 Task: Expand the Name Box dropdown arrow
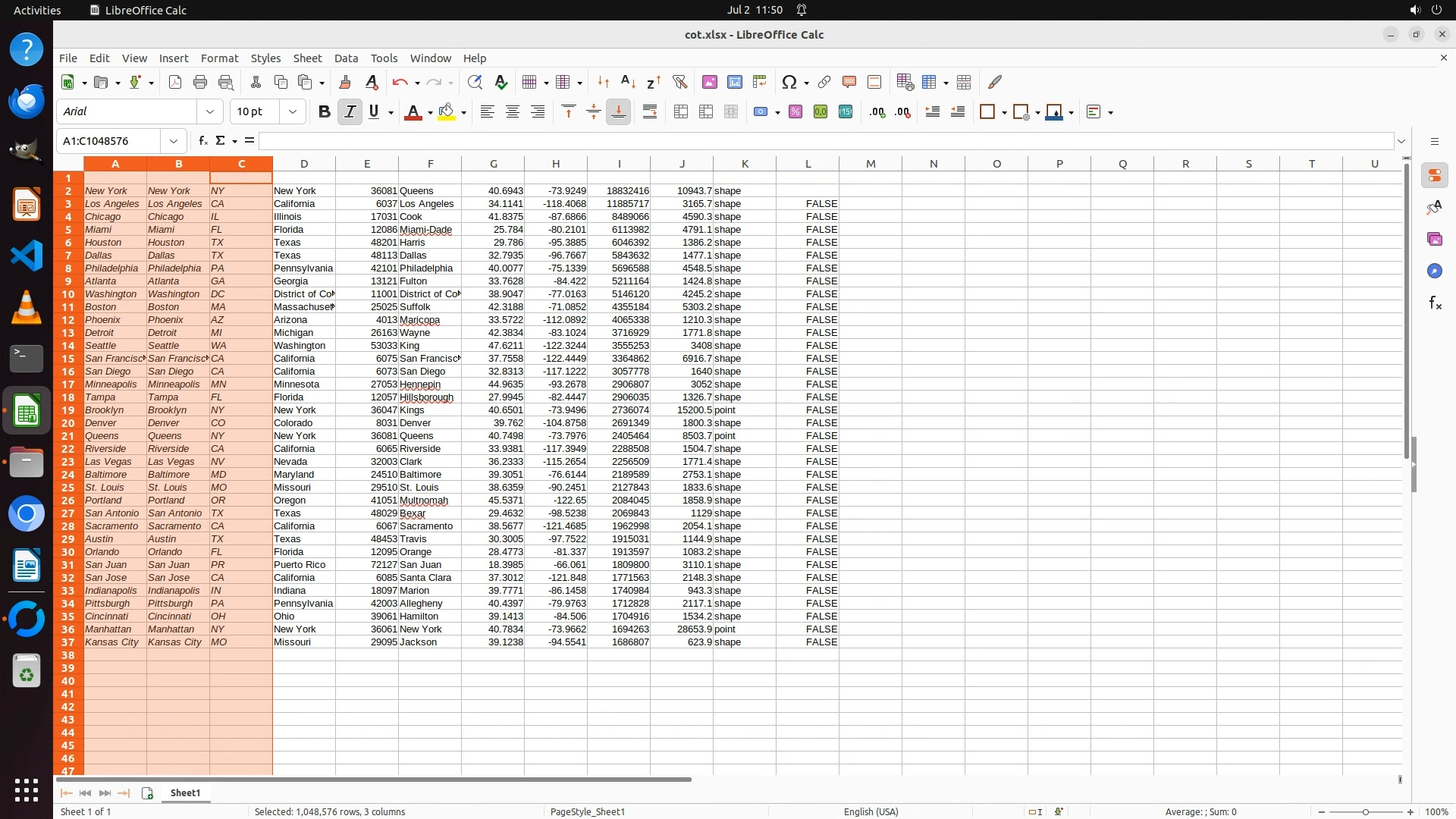(174, 140)
